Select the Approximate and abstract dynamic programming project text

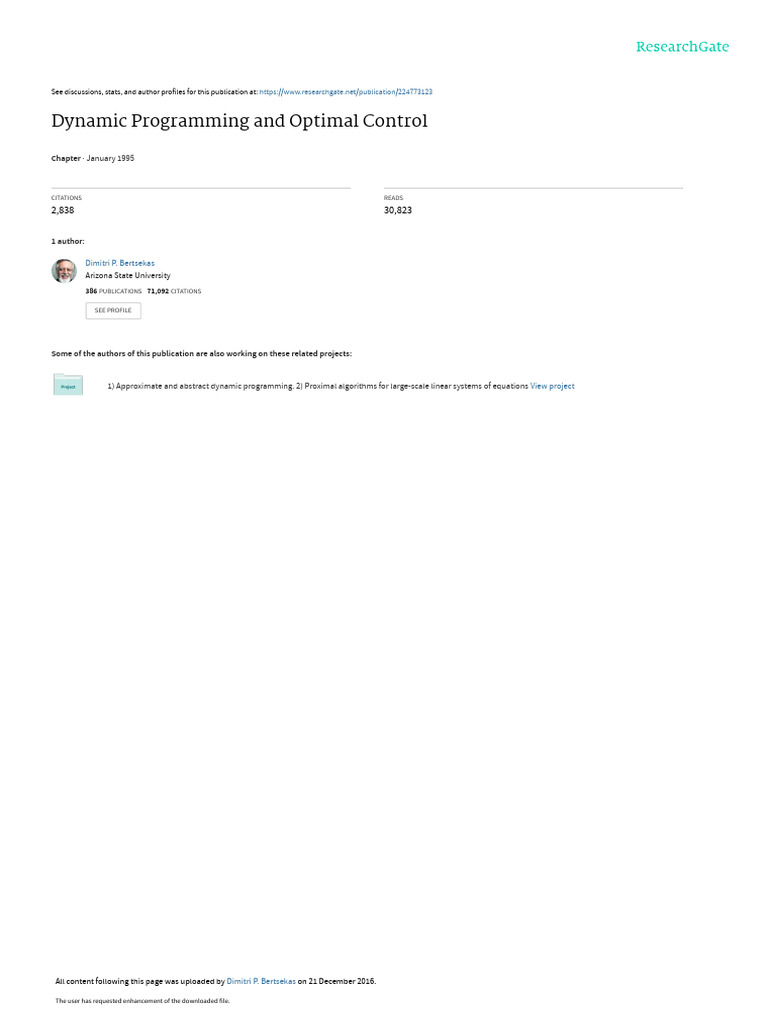[x=200, y=386]
